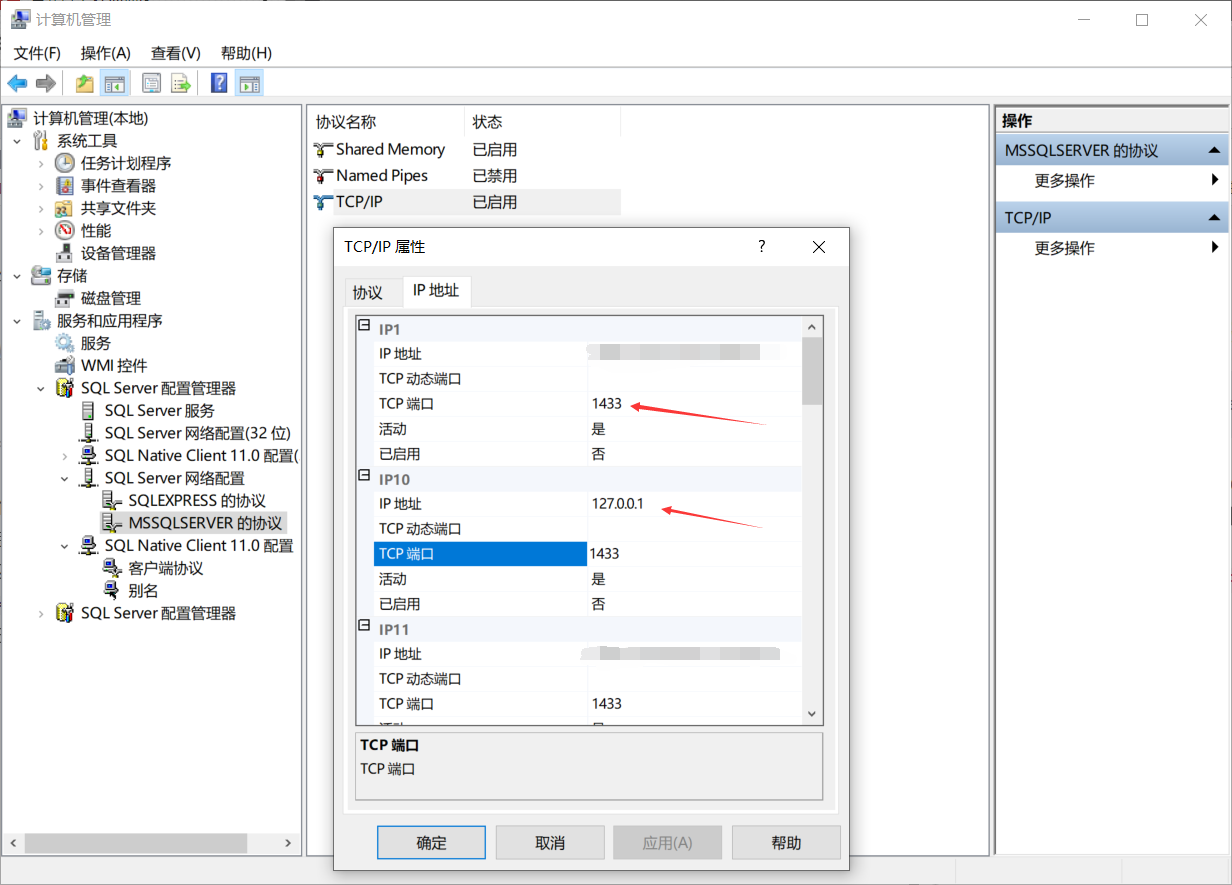Open Properties via the toolbar icon

tap(150, 83)
